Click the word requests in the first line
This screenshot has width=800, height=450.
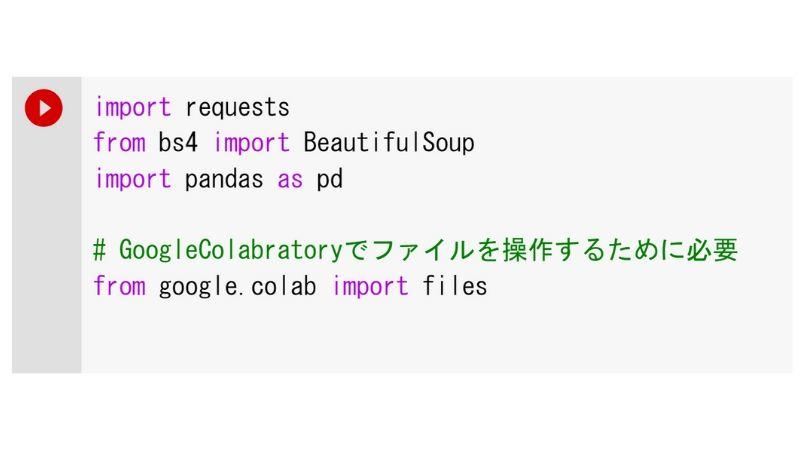(237, 108)
